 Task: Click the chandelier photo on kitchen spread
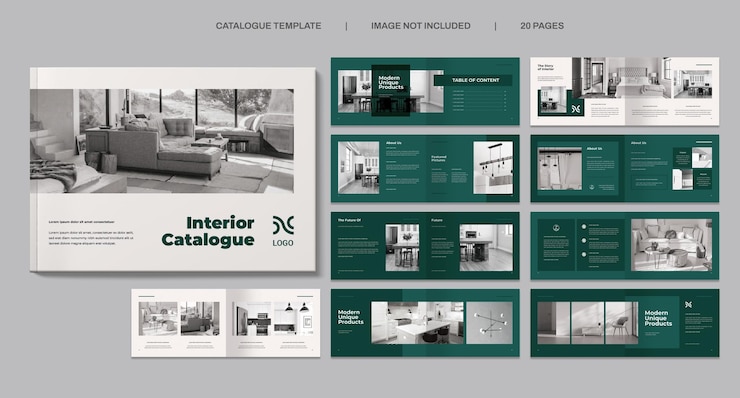[489, 323]
